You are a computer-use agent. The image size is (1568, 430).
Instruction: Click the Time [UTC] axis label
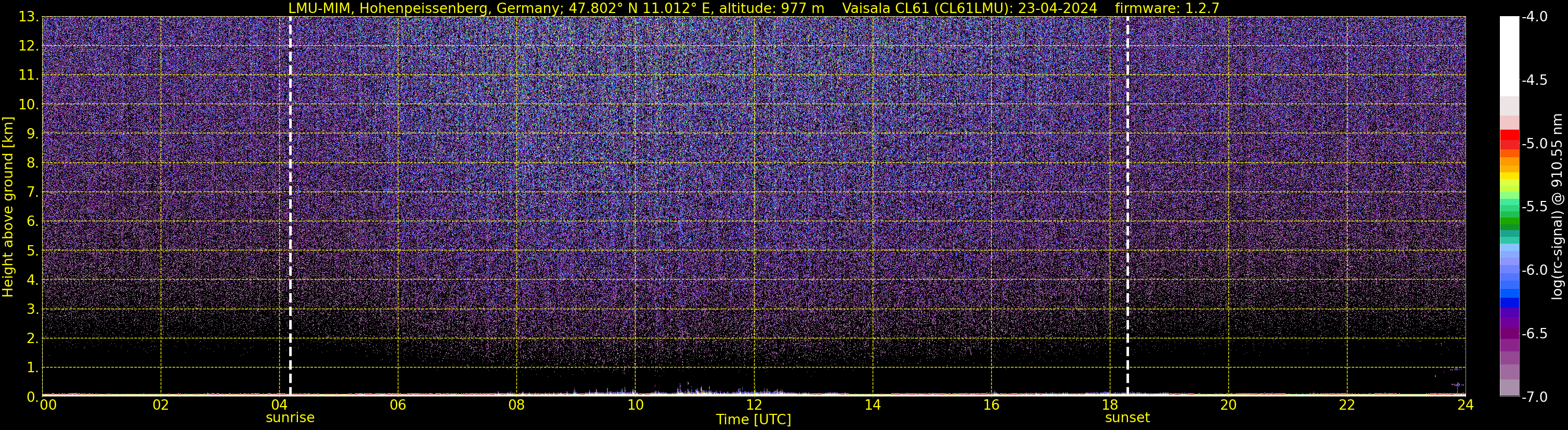tap(754, 420)
